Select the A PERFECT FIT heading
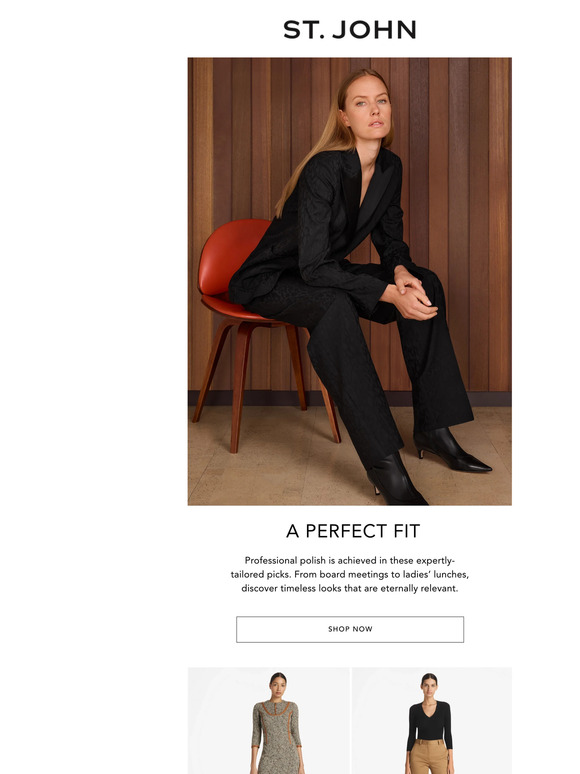The image size is (580, 774). click(352, 531)
